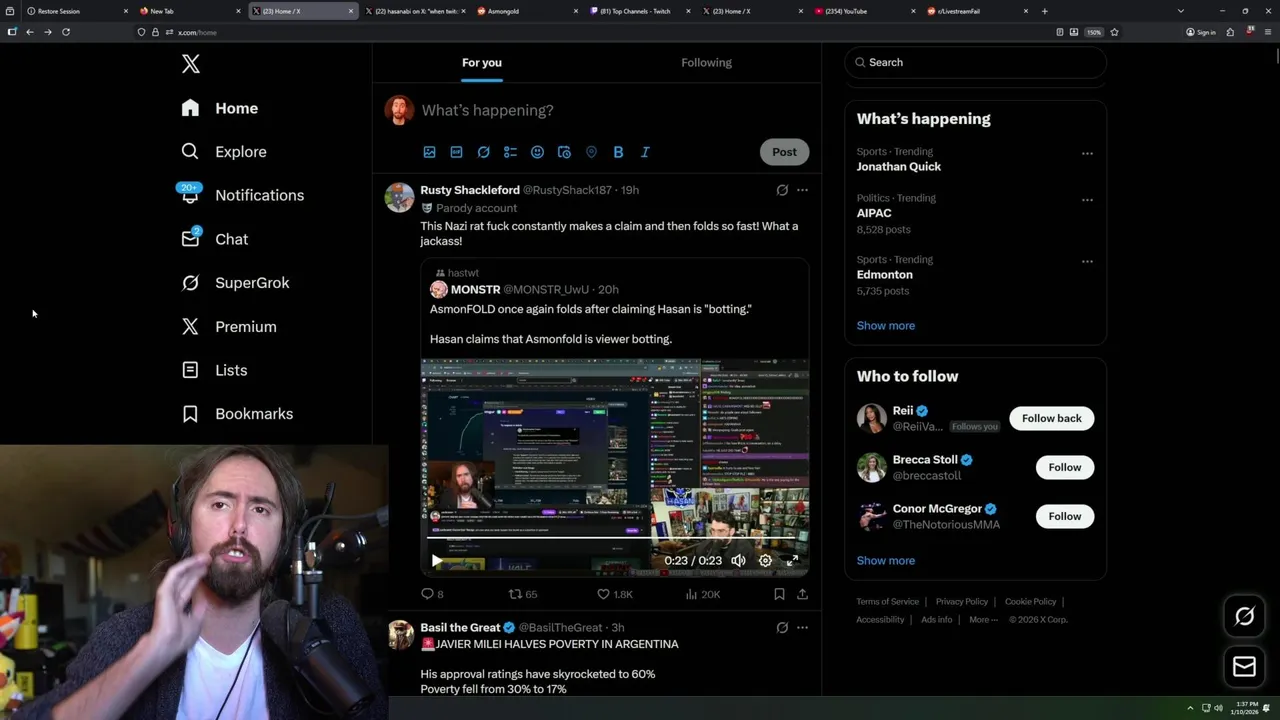This screenshot has height=720, width=1280.
Task: Open a new browser tab with plus button
Action: [x=1045, y=11]
